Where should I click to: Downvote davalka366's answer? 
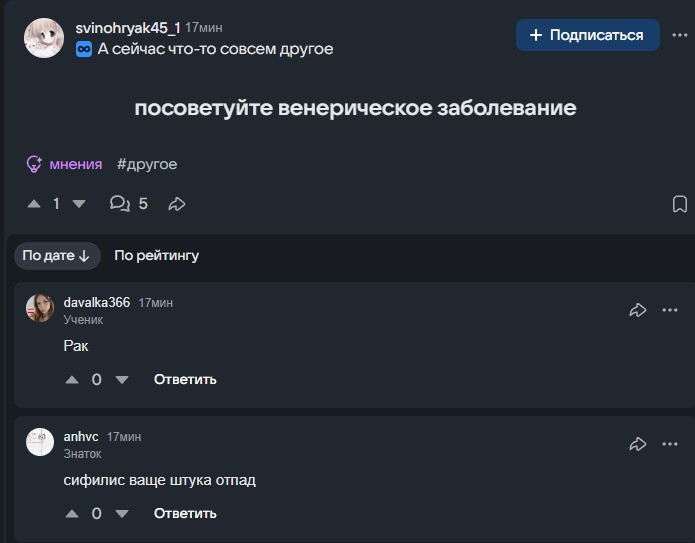click(x=122, y=380)
